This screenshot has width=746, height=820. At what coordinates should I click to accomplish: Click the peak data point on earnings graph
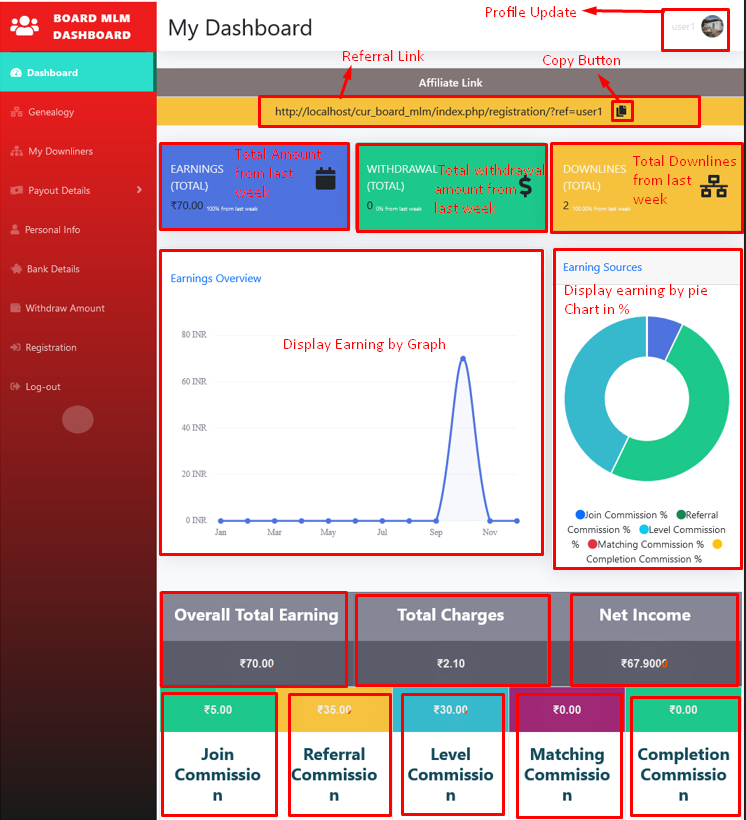coord(463,359)
